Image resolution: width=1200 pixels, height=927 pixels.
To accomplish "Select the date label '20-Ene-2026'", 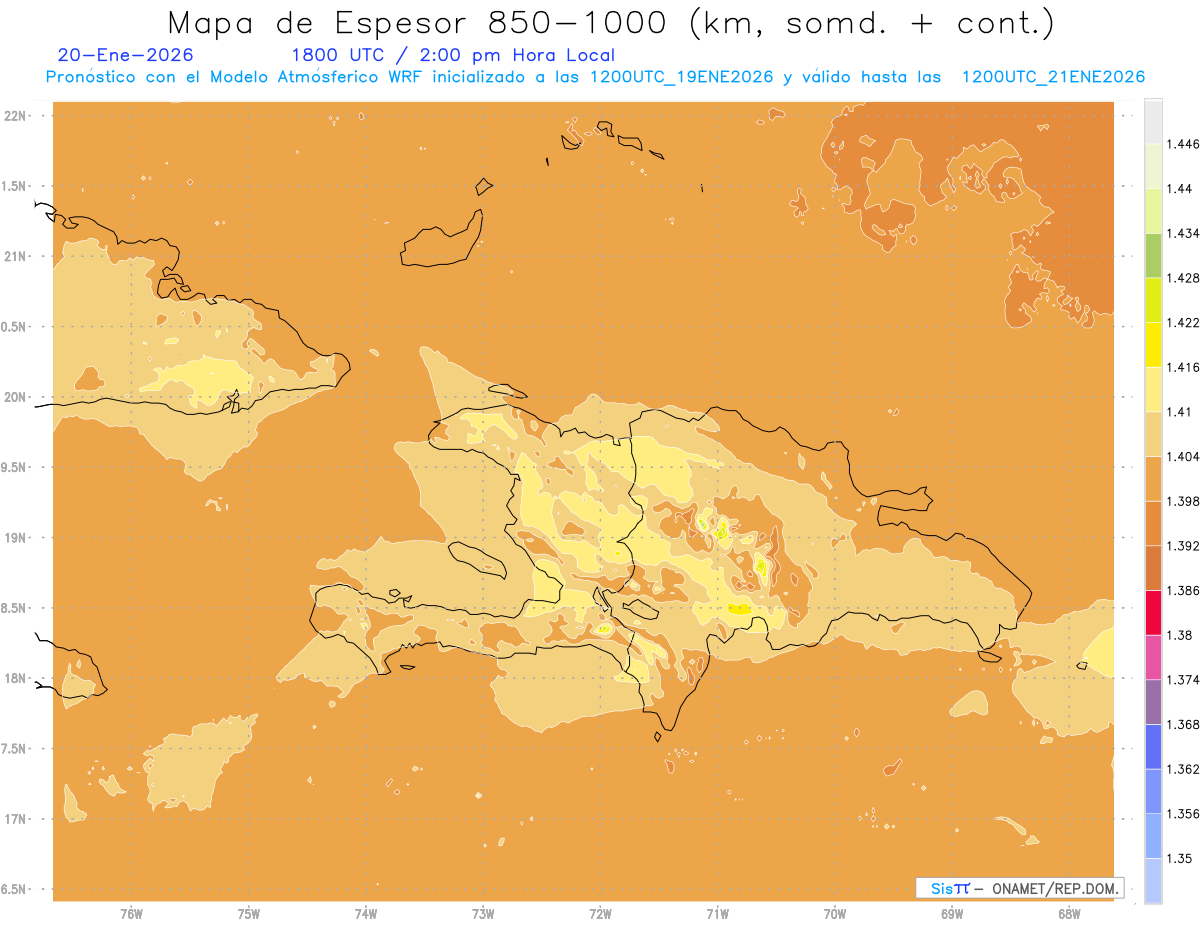I will click(x=126, y=55).
